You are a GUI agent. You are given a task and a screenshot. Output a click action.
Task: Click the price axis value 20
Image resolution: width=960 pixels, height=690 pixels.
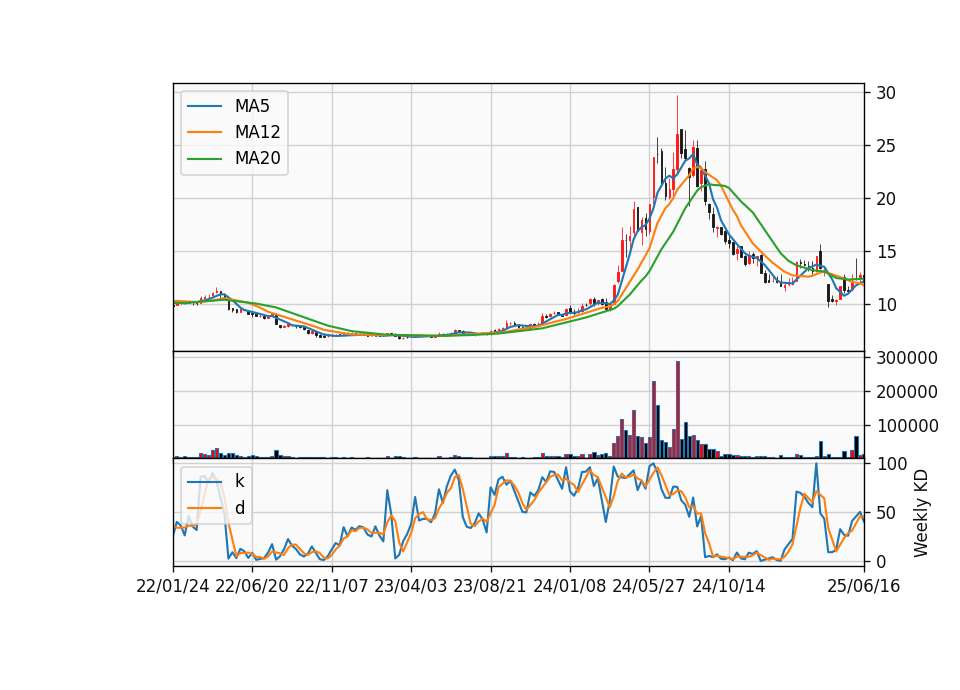click(886, 199)
